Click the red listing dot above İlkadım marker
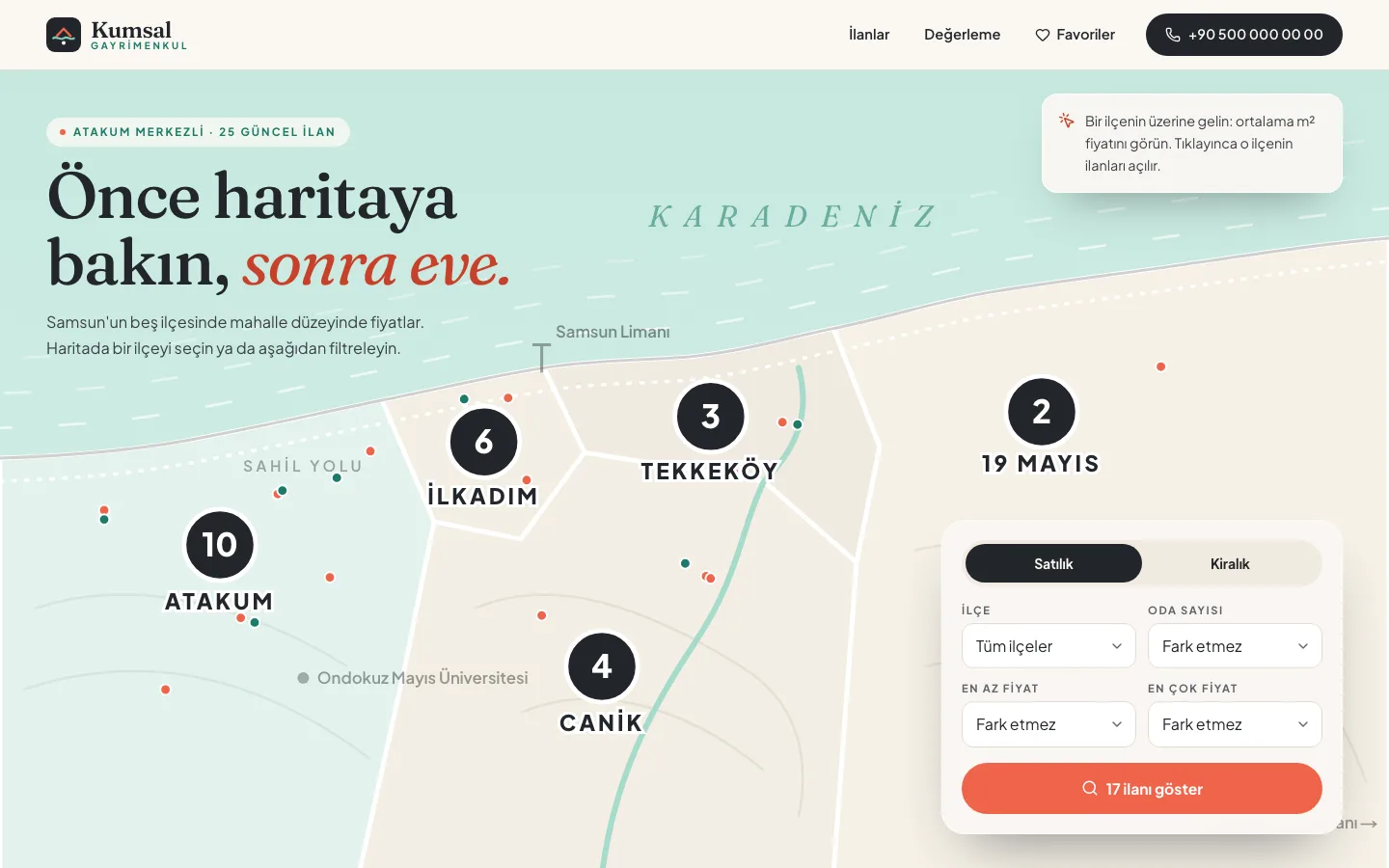The image size is (1389, 868). [508, 398]
